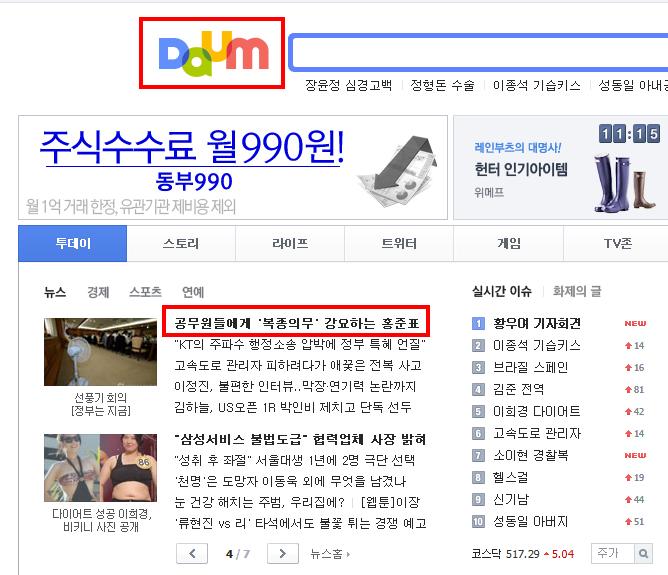Open trending issue 이종석 기습키스
668x575 pixels.
[x=537, y=345]
